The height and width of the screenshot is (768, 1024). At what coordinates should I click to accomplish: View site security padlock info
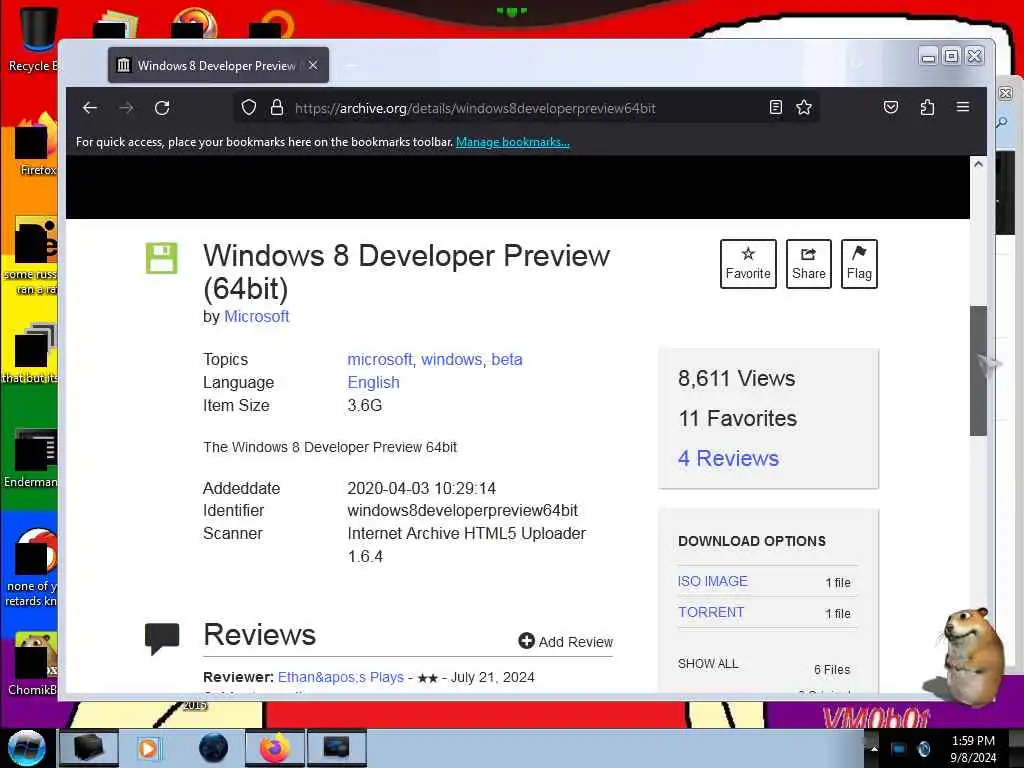tap(277, 107)
